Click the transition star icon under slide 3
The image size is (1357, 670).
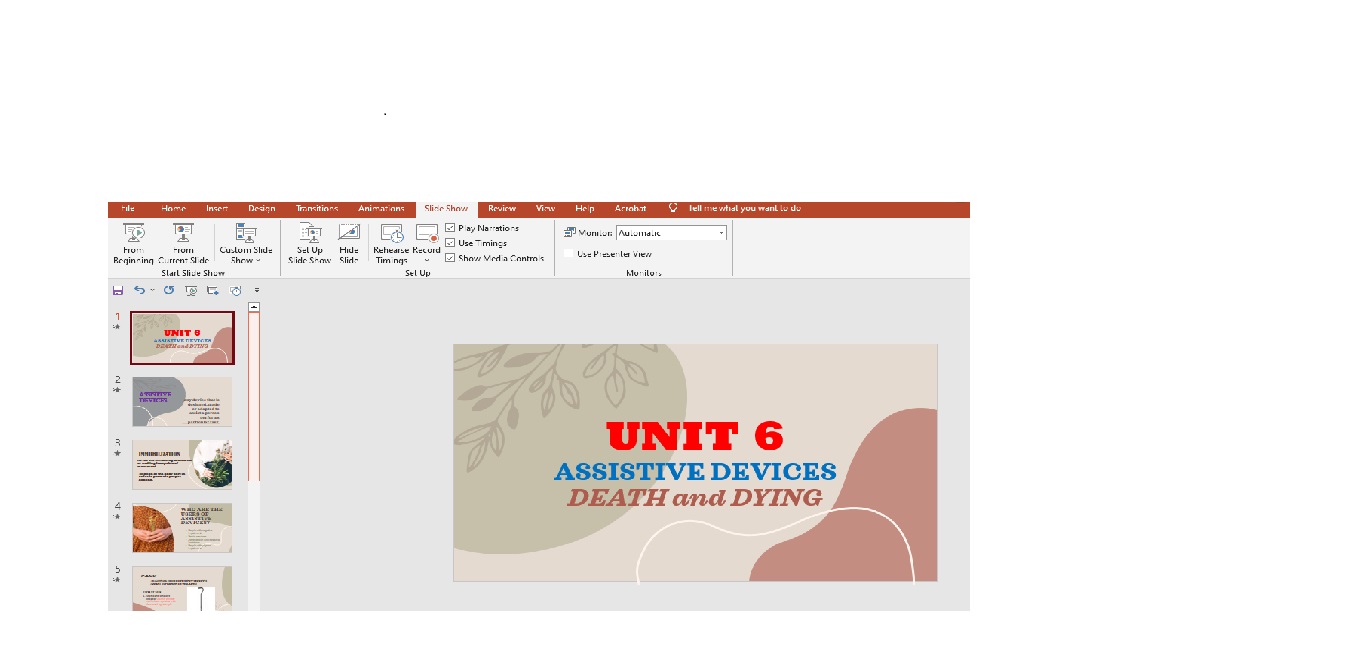tap(117, 453)
